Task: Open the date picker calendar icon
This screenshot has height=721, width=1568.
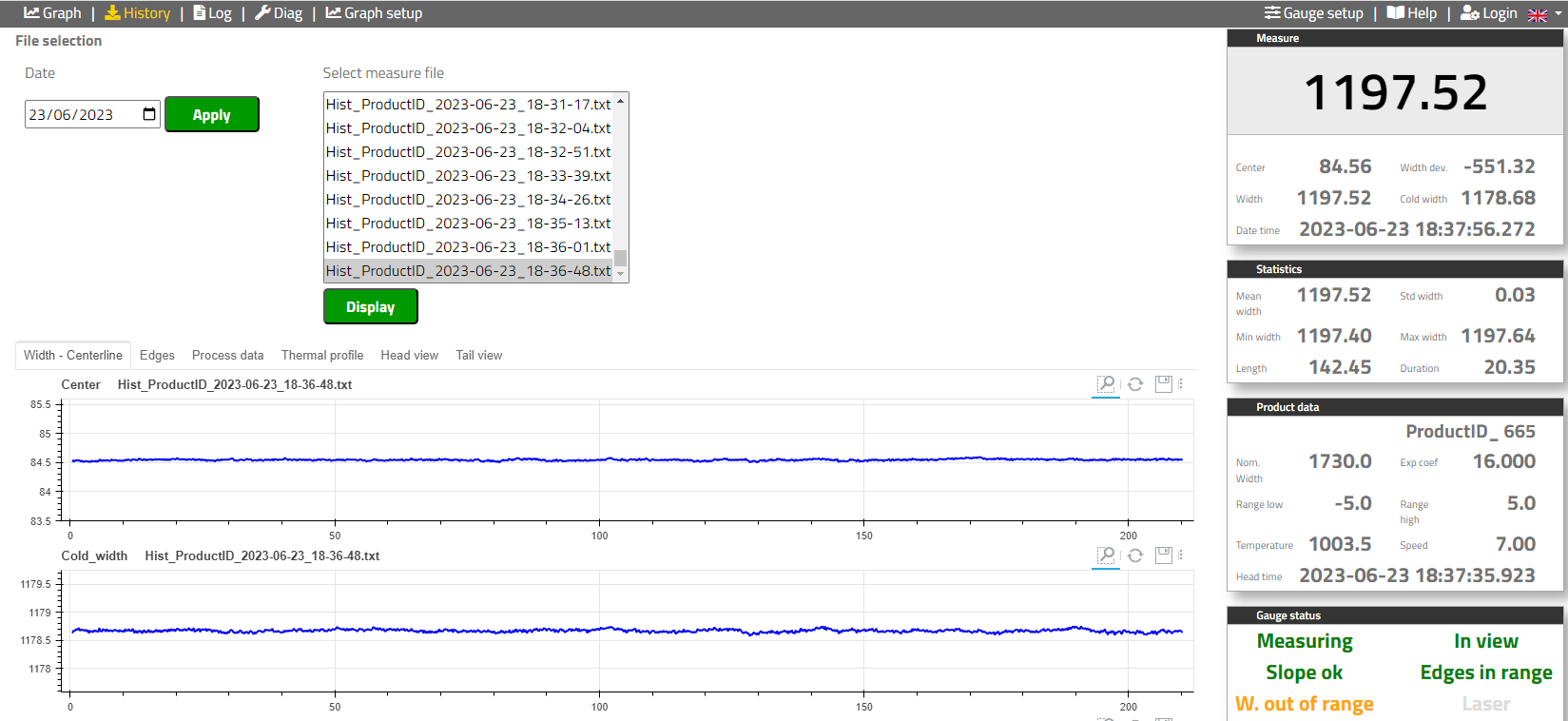Action: pos(149,114)
